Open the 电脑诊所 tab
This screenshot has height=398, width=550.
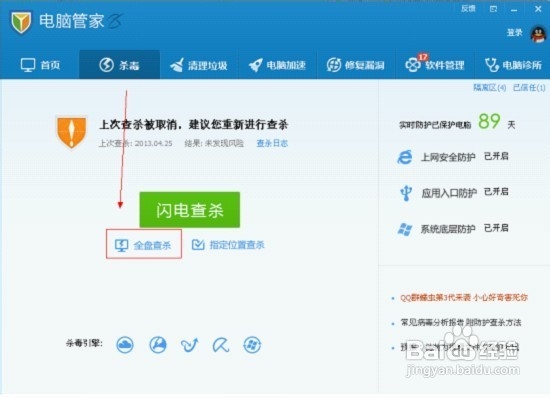click(x=513, y=65)
